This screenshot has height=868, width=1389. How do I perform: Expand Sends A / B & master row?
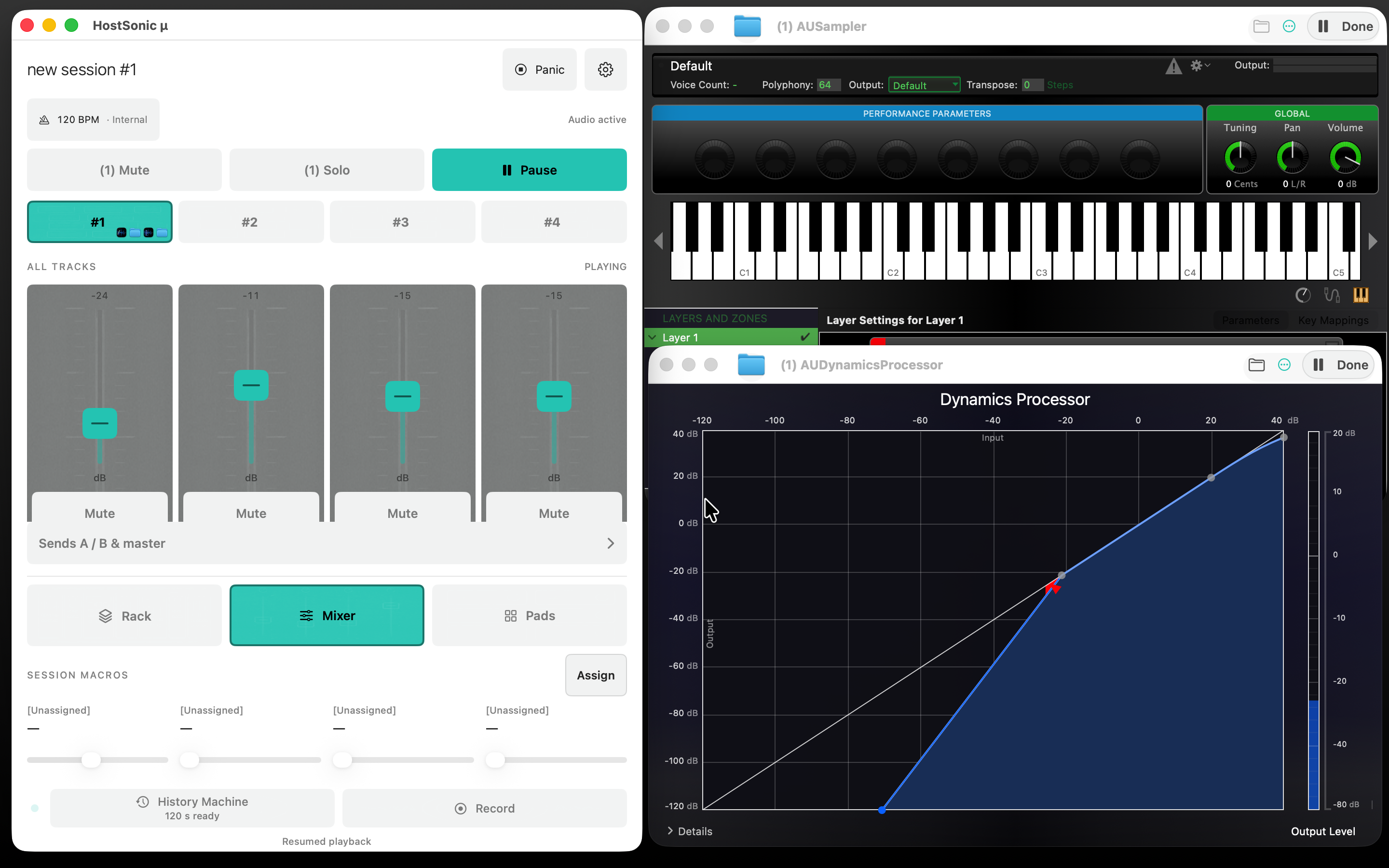coord(327,543)
